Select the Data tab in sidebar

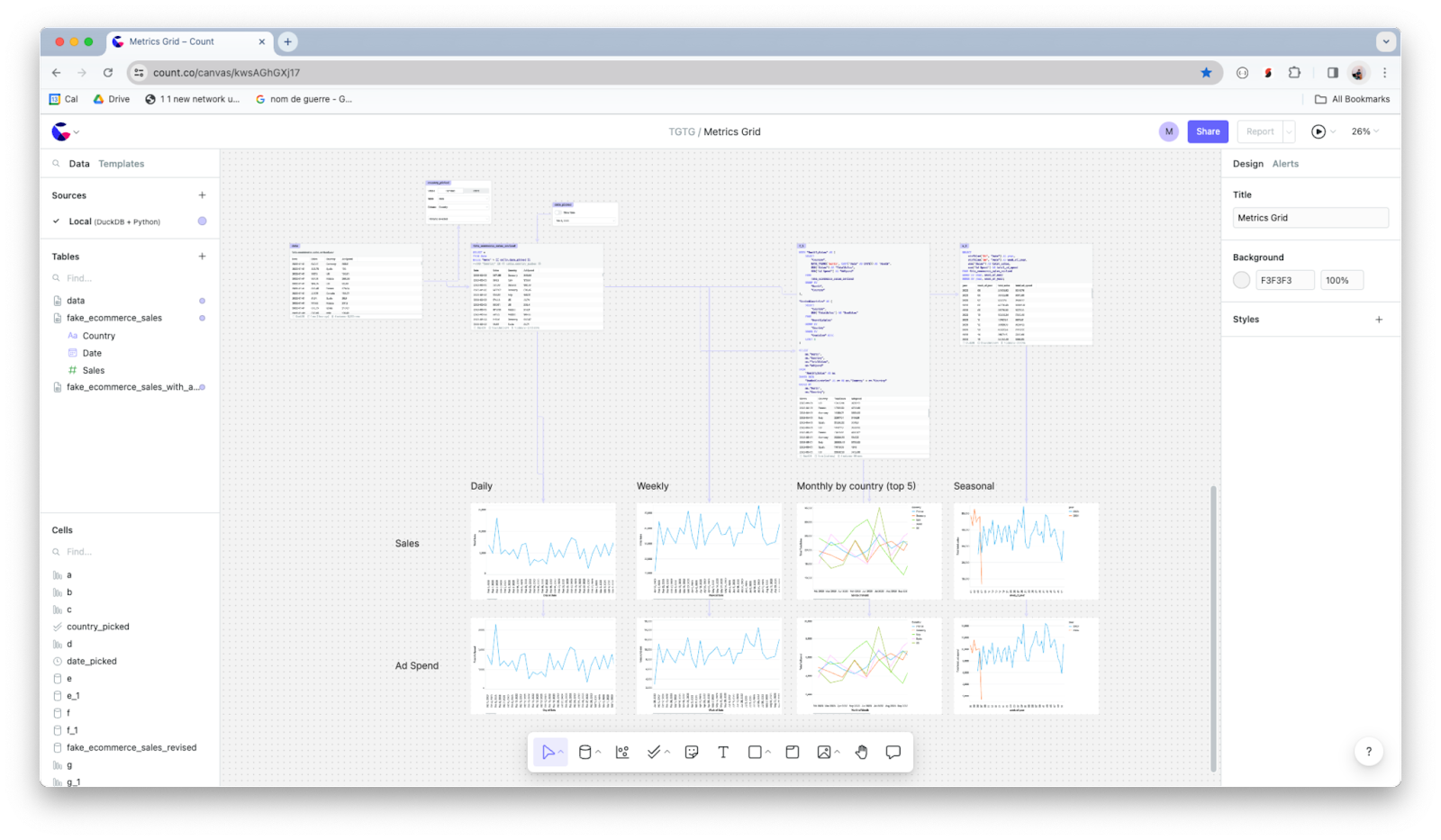(79, 164)
